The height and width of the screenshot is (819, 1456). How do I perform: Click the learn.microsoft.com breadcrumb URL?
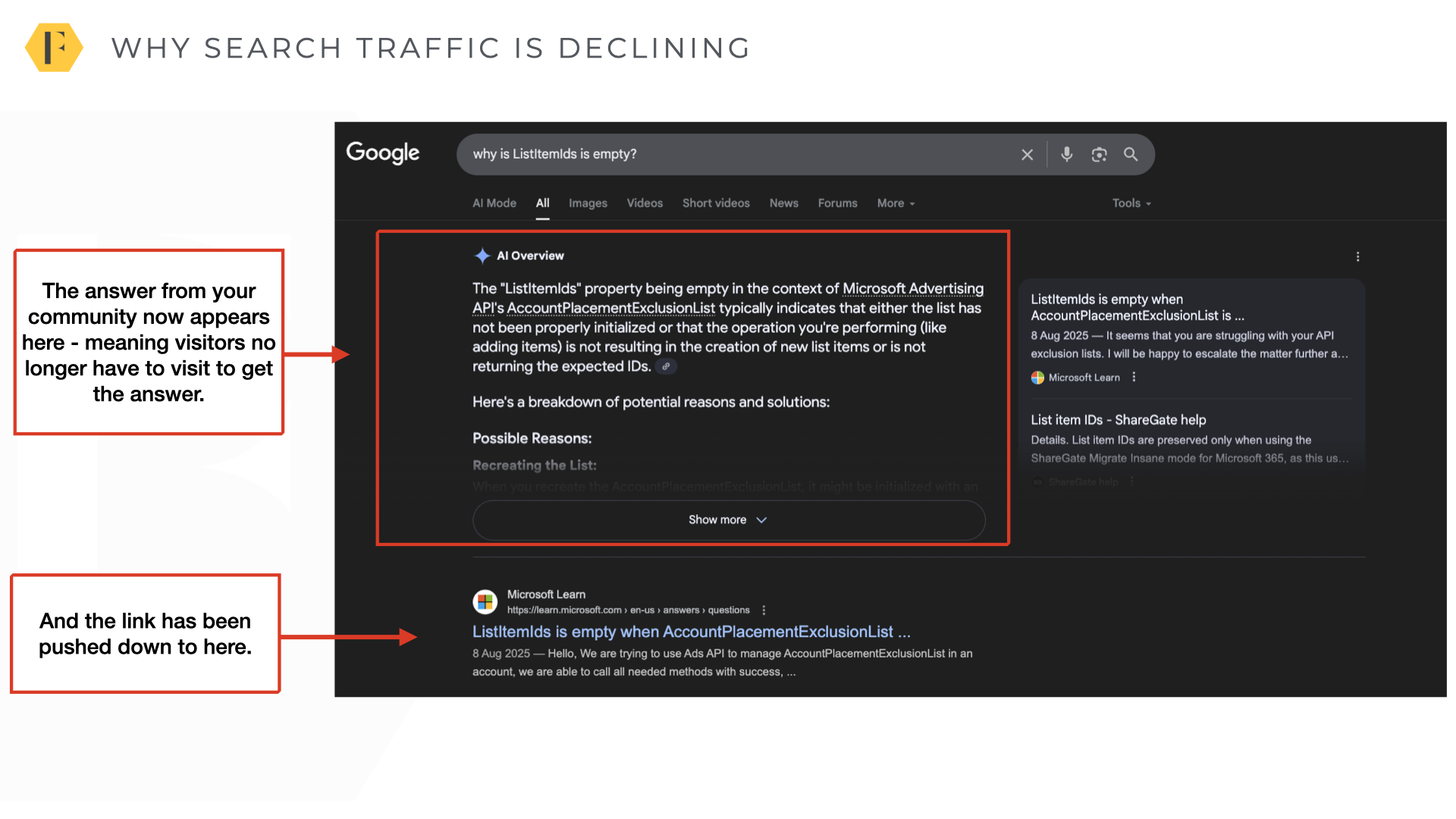pos(628,610)
